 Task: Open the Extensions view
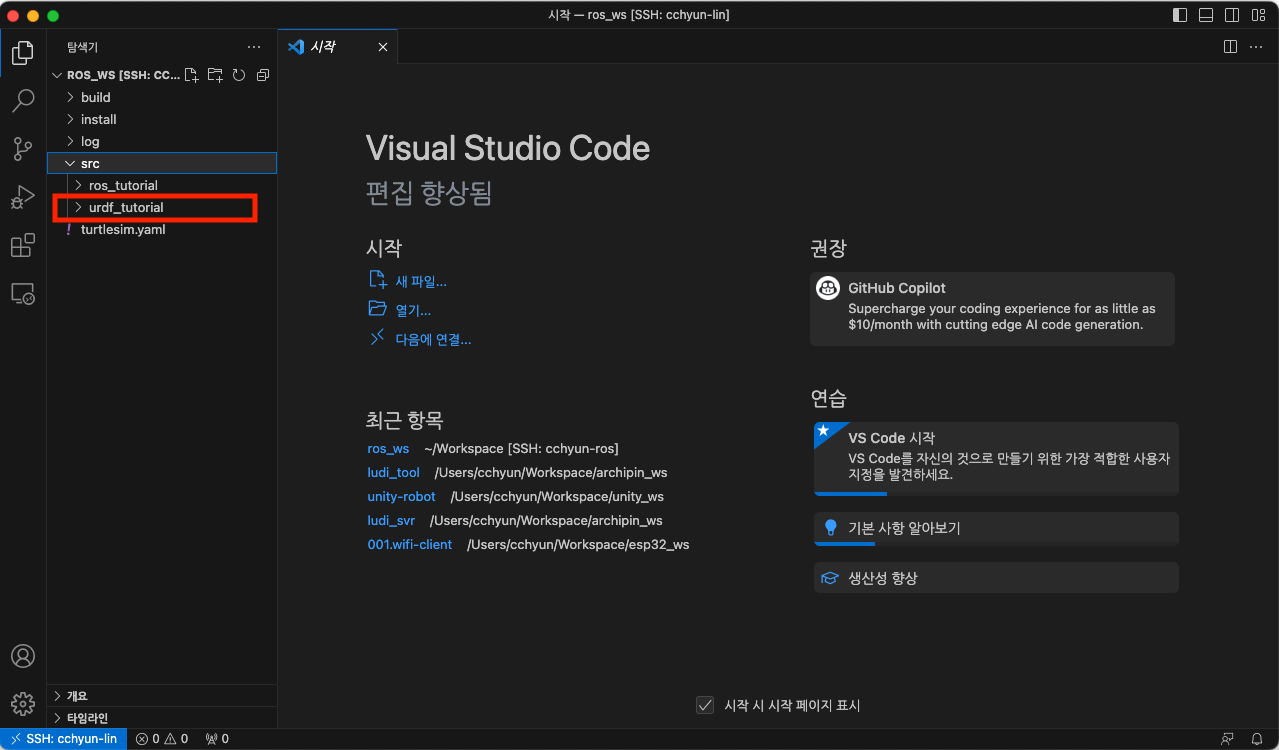(23, 245)
